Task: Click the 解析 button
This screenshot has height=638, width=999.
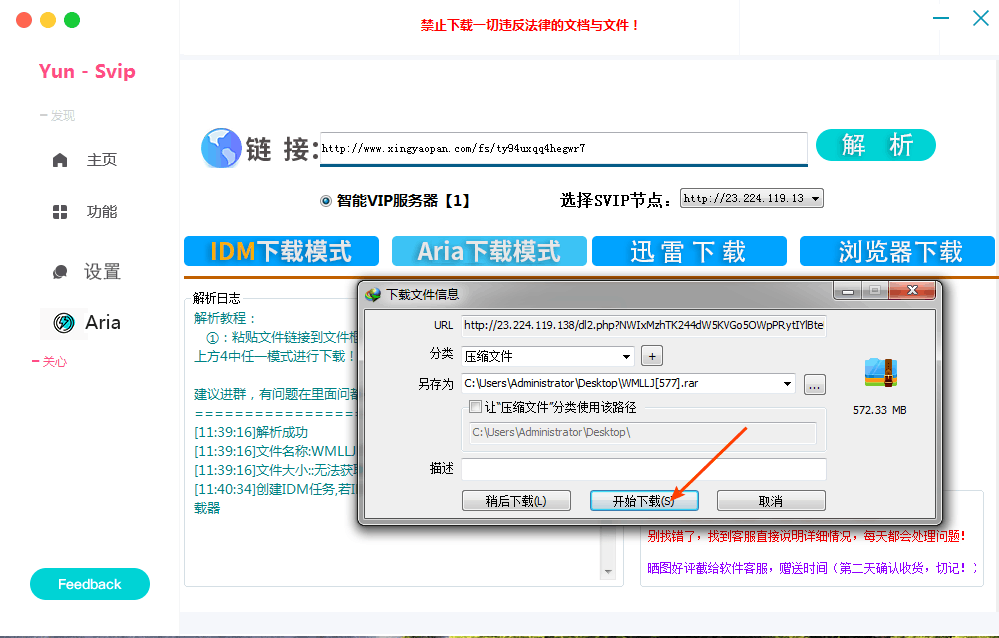Action: (876, 145)
